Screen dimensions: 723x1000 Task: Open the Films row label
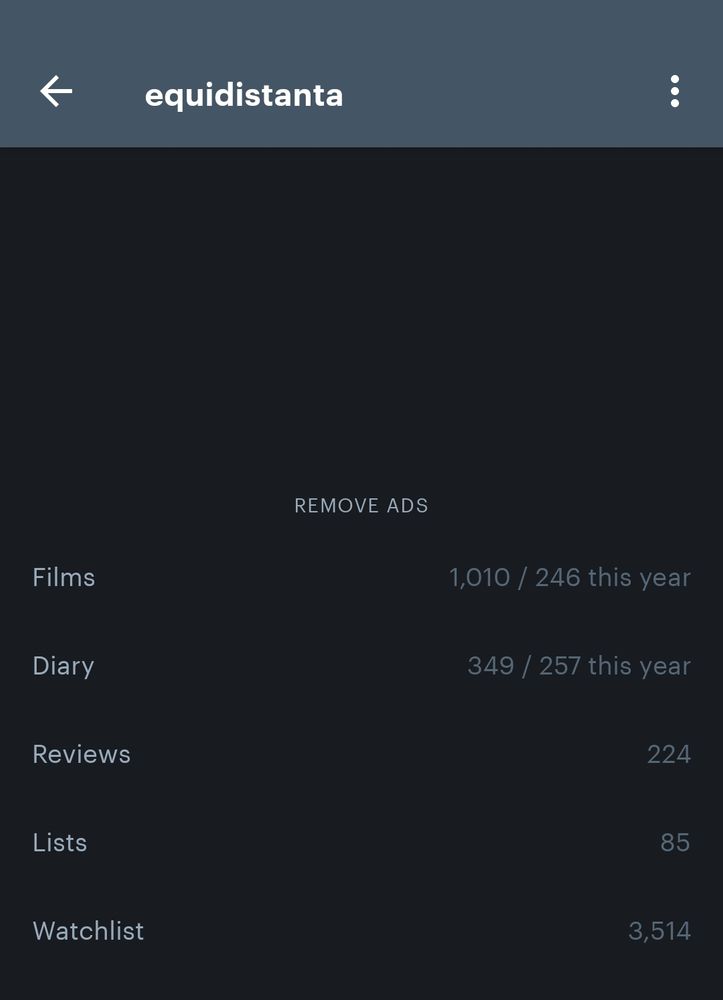64,578
